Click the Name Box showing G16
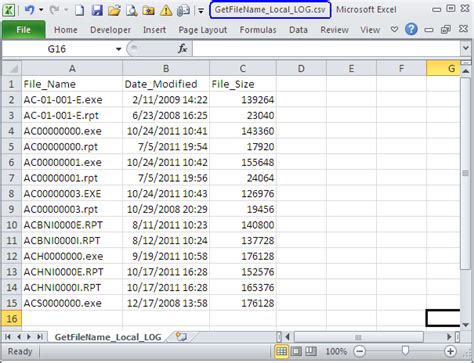 (x=57, y=49)
